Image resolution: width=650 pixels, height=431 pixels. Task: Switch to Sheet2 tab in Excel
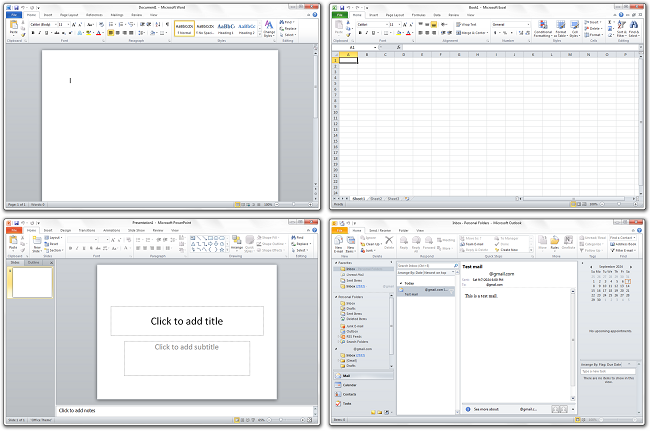click(x=376, y=199)
